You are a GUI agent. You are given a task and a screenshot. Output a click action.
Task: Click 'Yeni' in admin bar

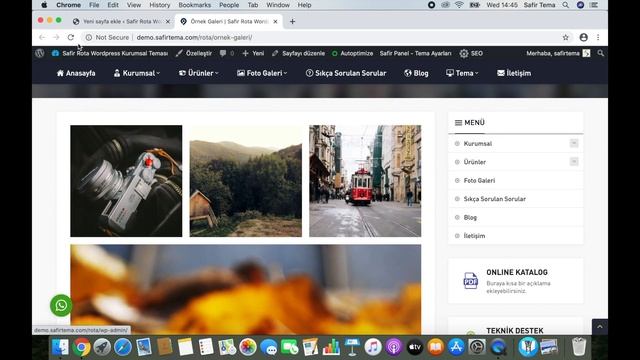pyautogui.click(x=253, y=53)
